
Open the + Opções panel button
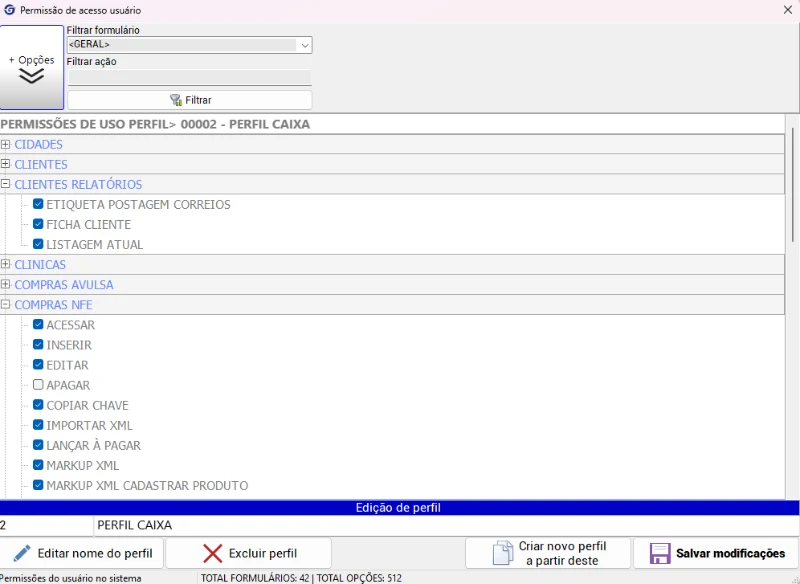pos(32,67)
